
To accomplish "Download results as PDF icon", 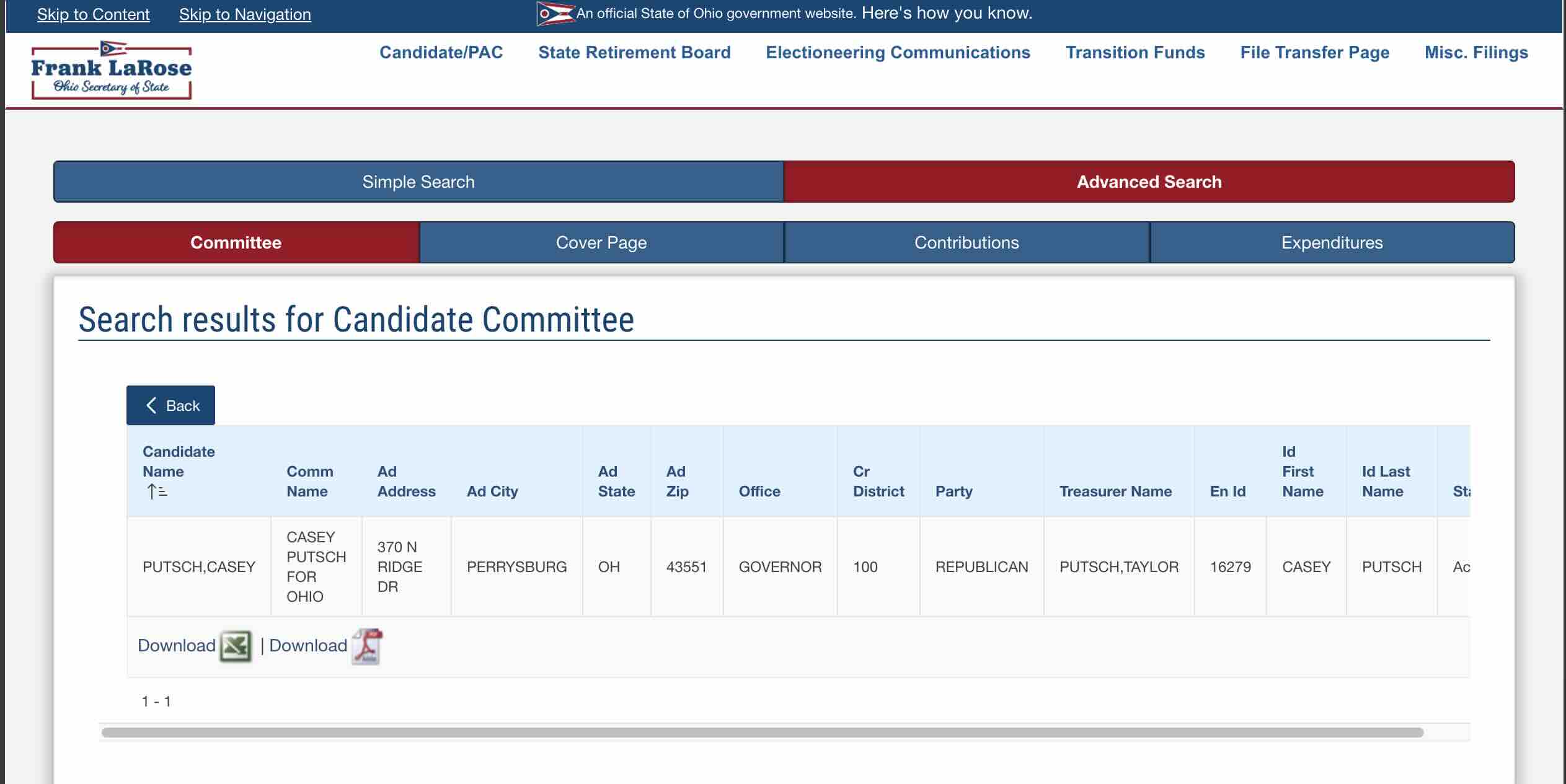I will 366,646.
